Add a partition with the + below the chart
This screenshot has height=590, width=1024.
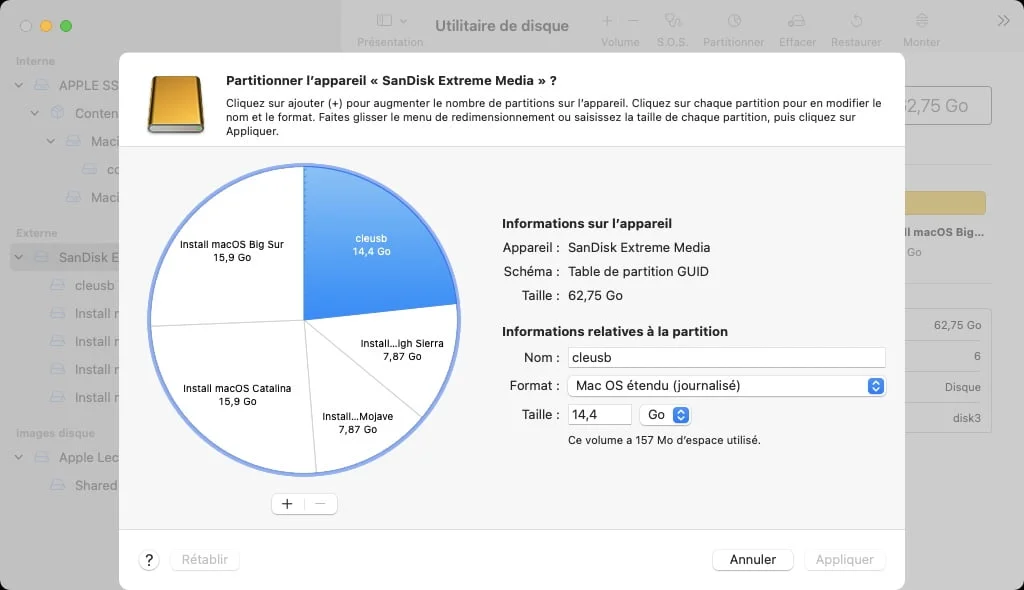click(x=287, y=503)
